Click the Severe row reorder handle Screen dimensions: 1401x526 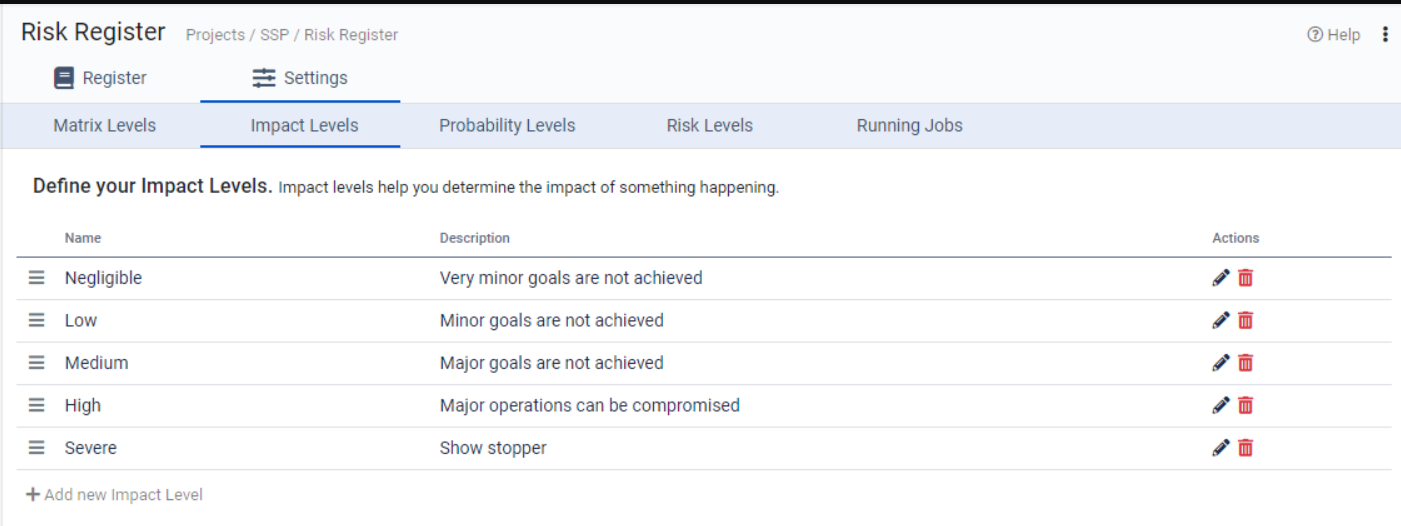(37, 448)
